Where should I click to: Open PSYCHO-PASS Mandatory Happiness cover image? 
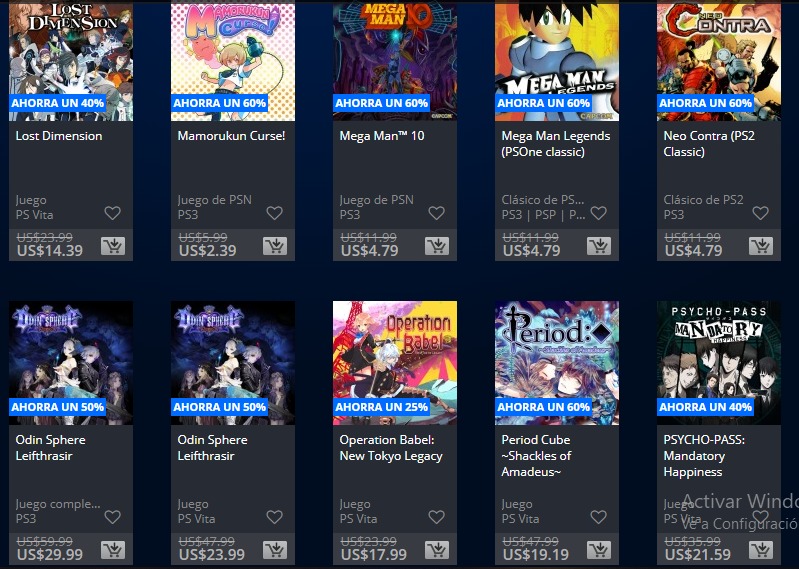click(719, 363)
